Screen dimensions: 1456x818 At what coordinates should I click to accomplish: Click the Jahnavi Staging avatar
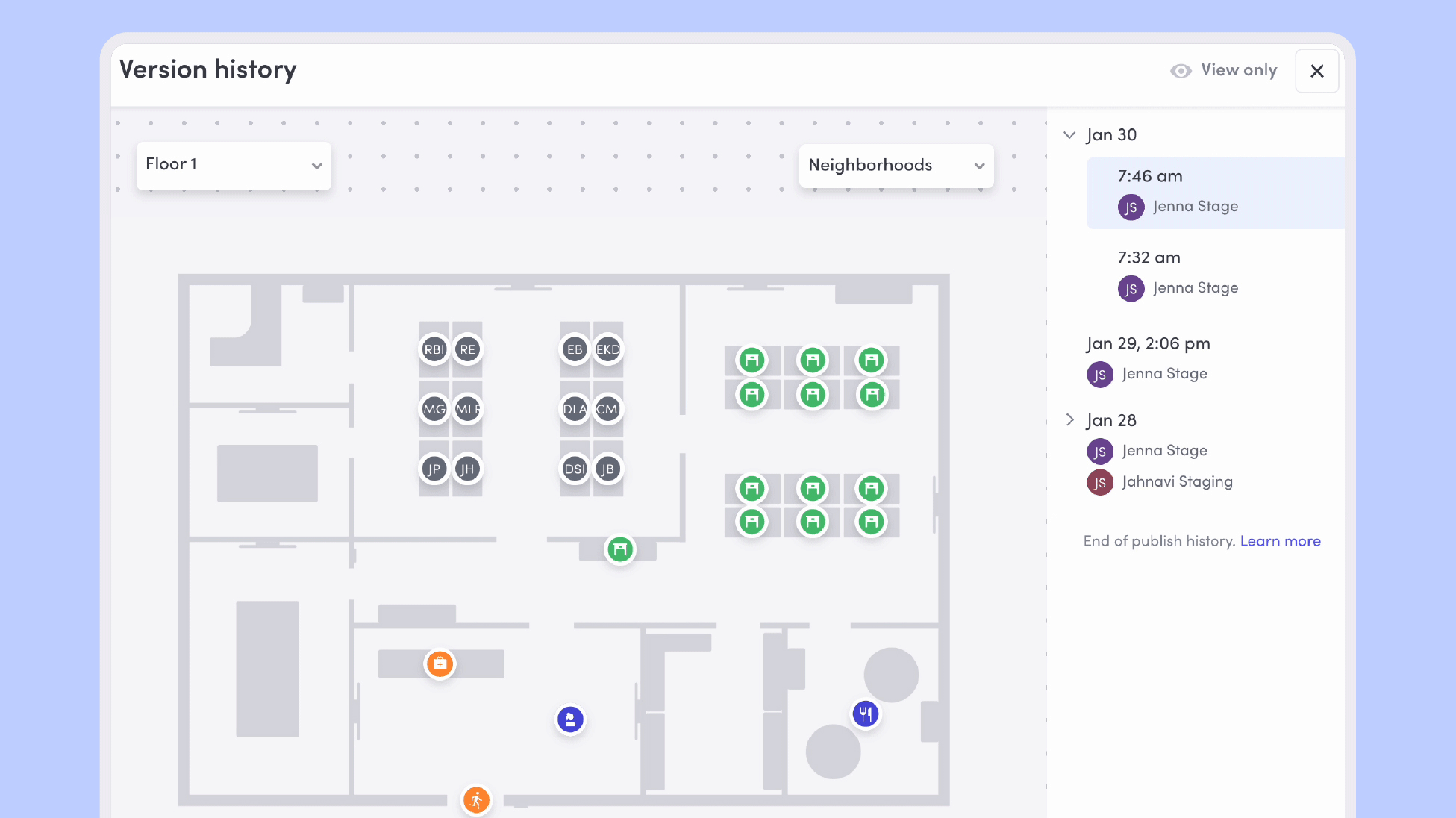(x=1099, y=483)
